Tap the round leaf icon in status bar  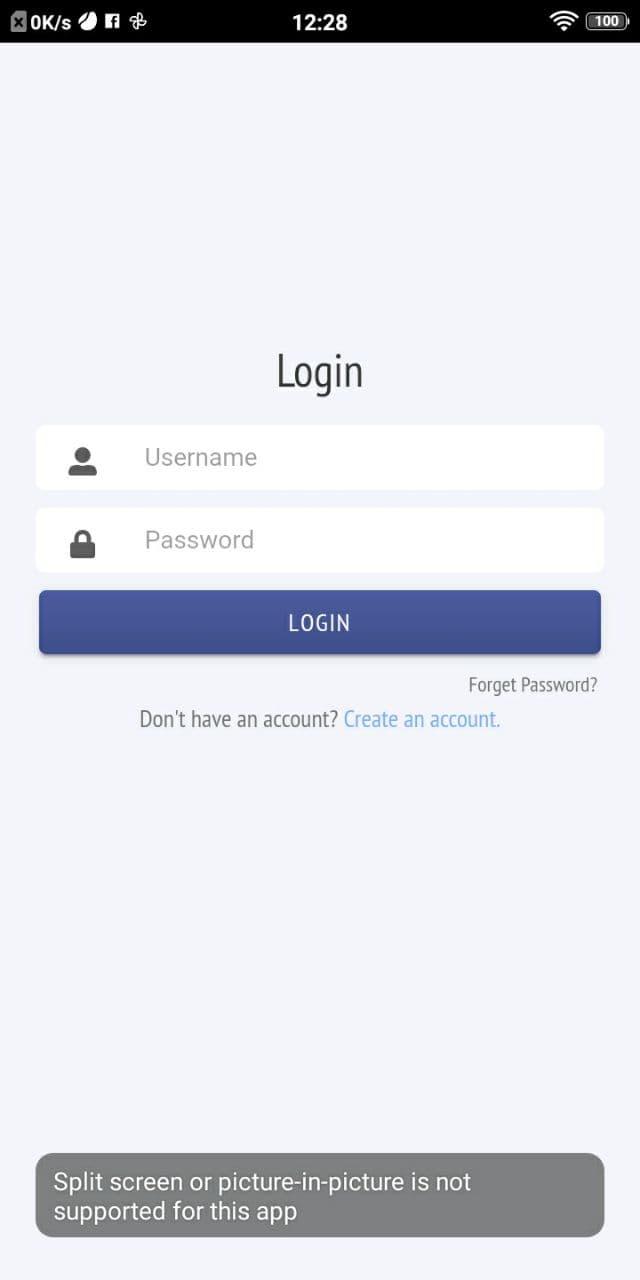88,20
